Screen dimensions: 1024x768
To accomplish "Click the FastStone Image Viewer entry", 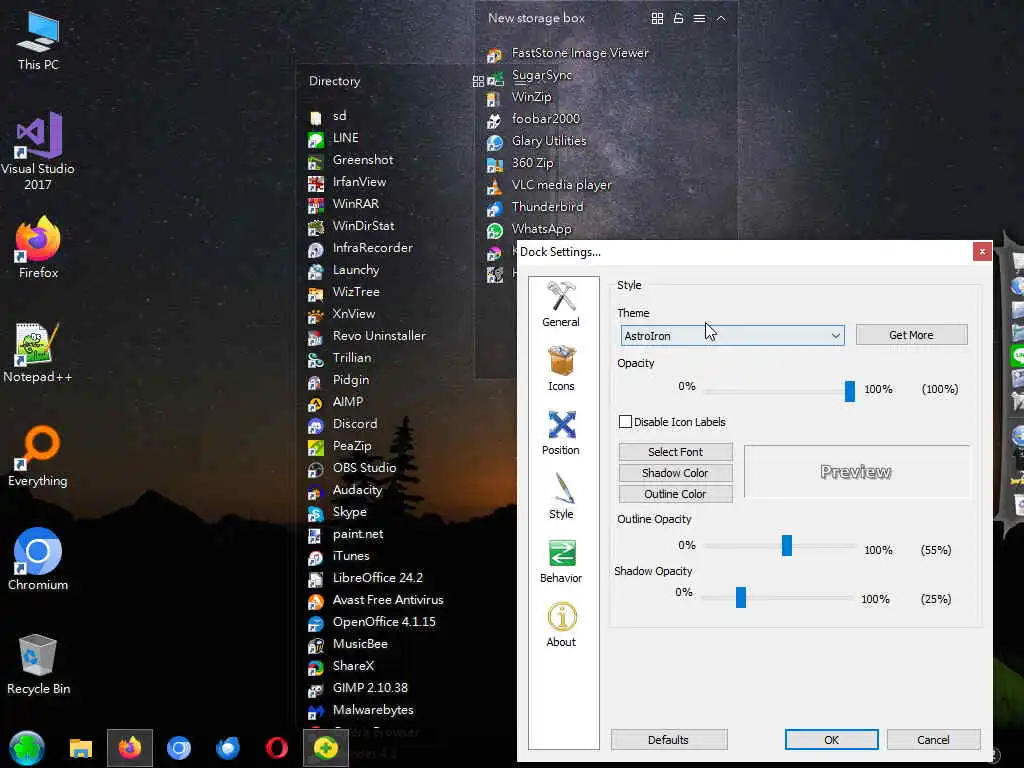I will (568, 54).
